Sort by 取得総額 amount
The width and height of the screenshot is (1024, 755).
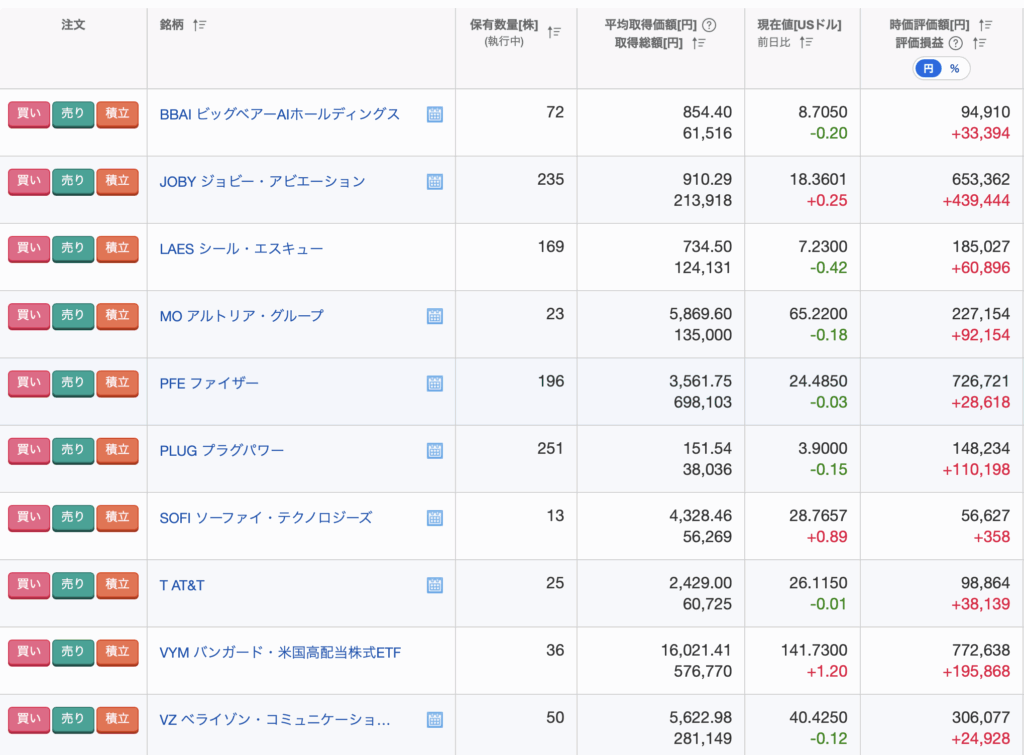click(699, 43)
